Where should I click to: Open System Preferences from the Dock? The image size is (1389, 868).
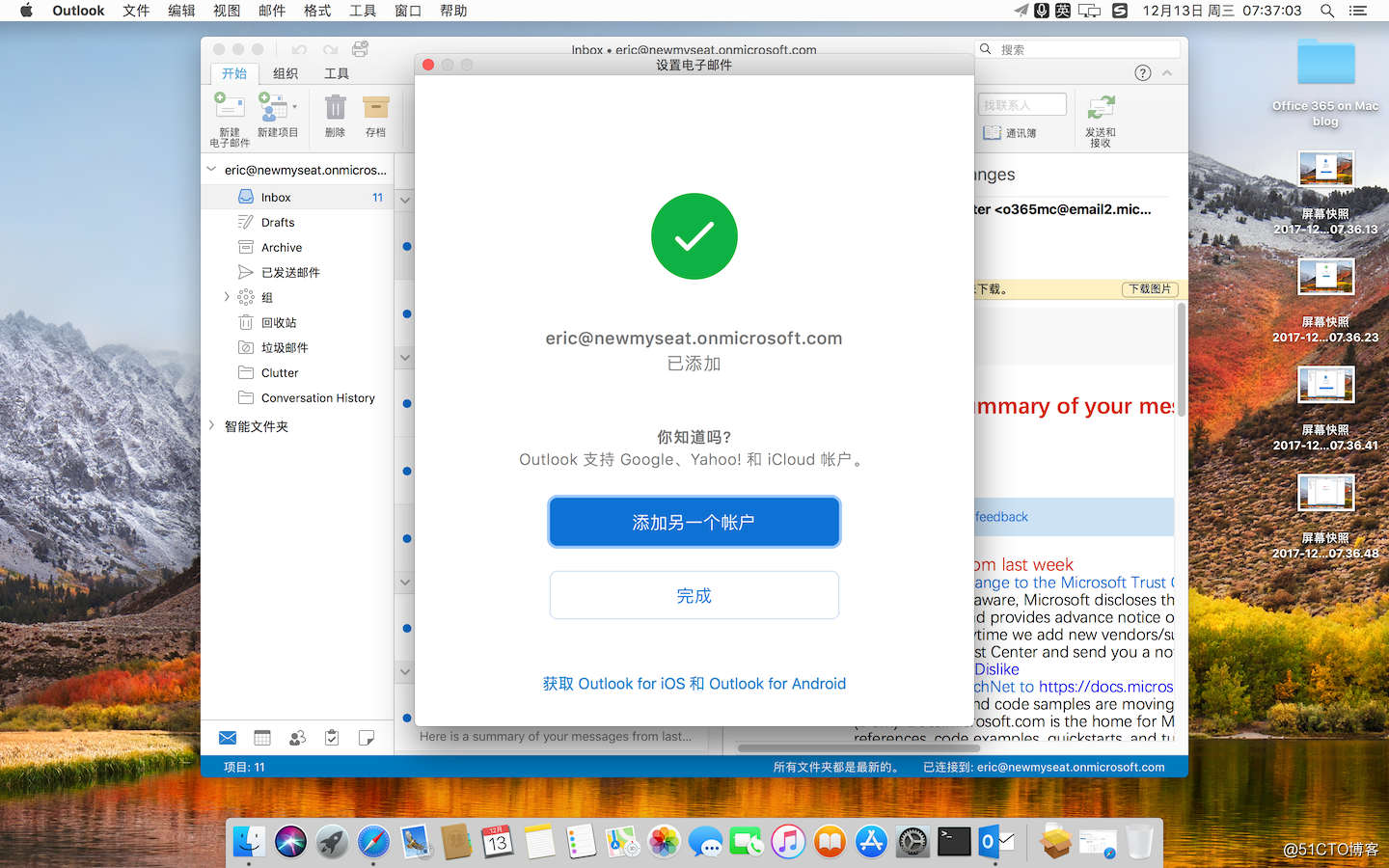[912, 842]
